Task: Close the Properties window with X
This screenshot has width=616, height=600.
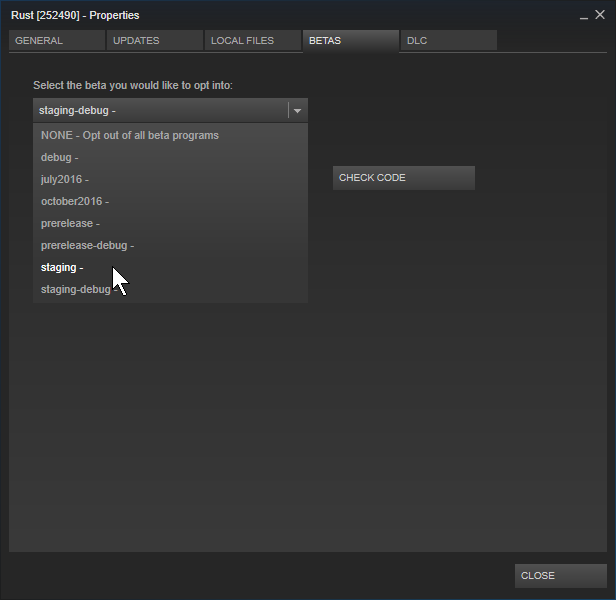Action: pos(600,15)
